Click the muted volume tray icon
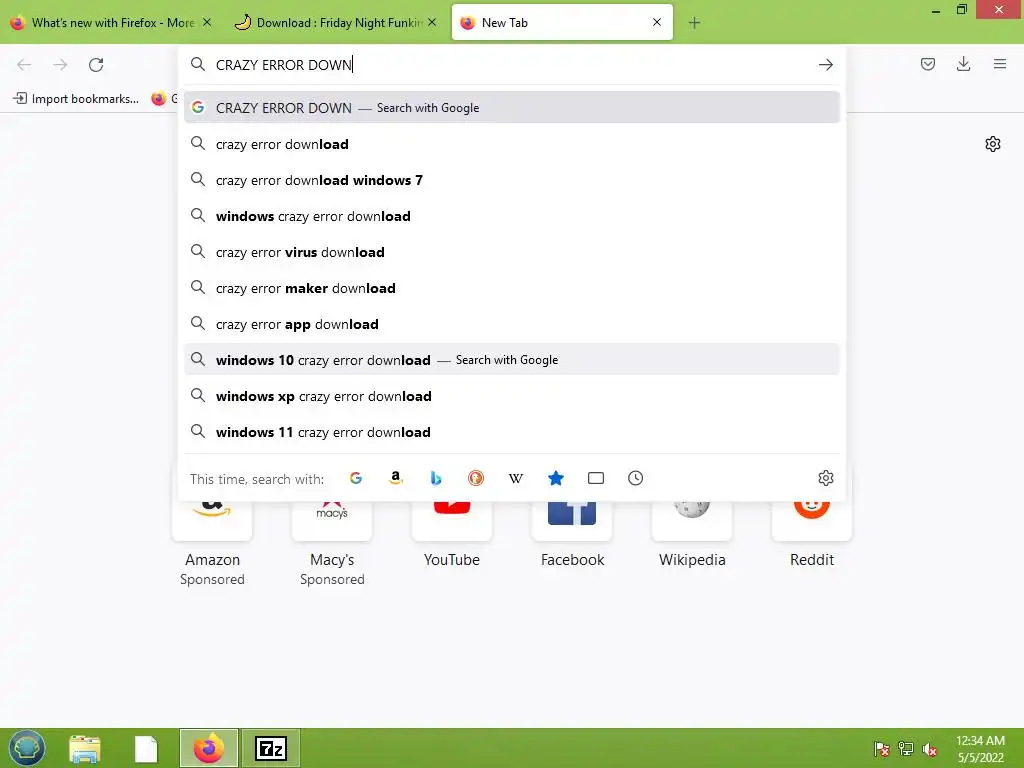Viewport: 1024px width, 768px height. click(x=930, y=749)
